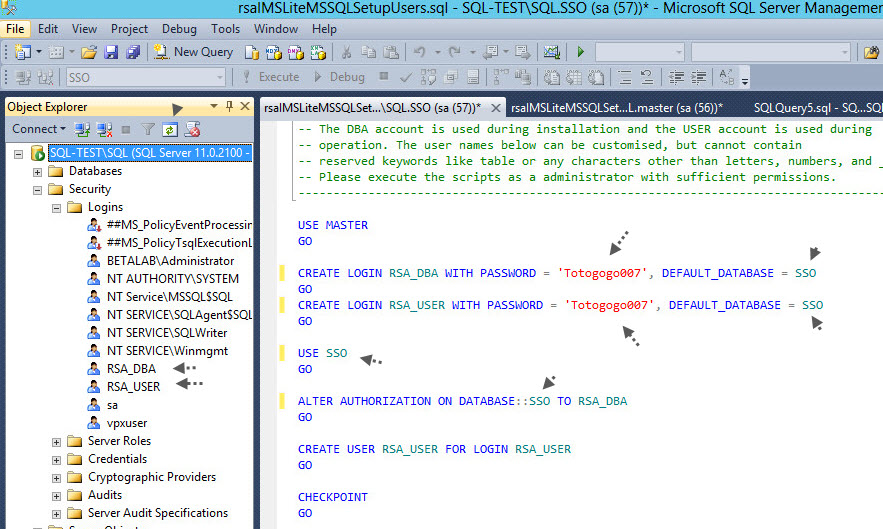Screen dimensions: 883x529
Task: Click the Specify Values for Template Parameters icon
Action: tap(727, 77)
